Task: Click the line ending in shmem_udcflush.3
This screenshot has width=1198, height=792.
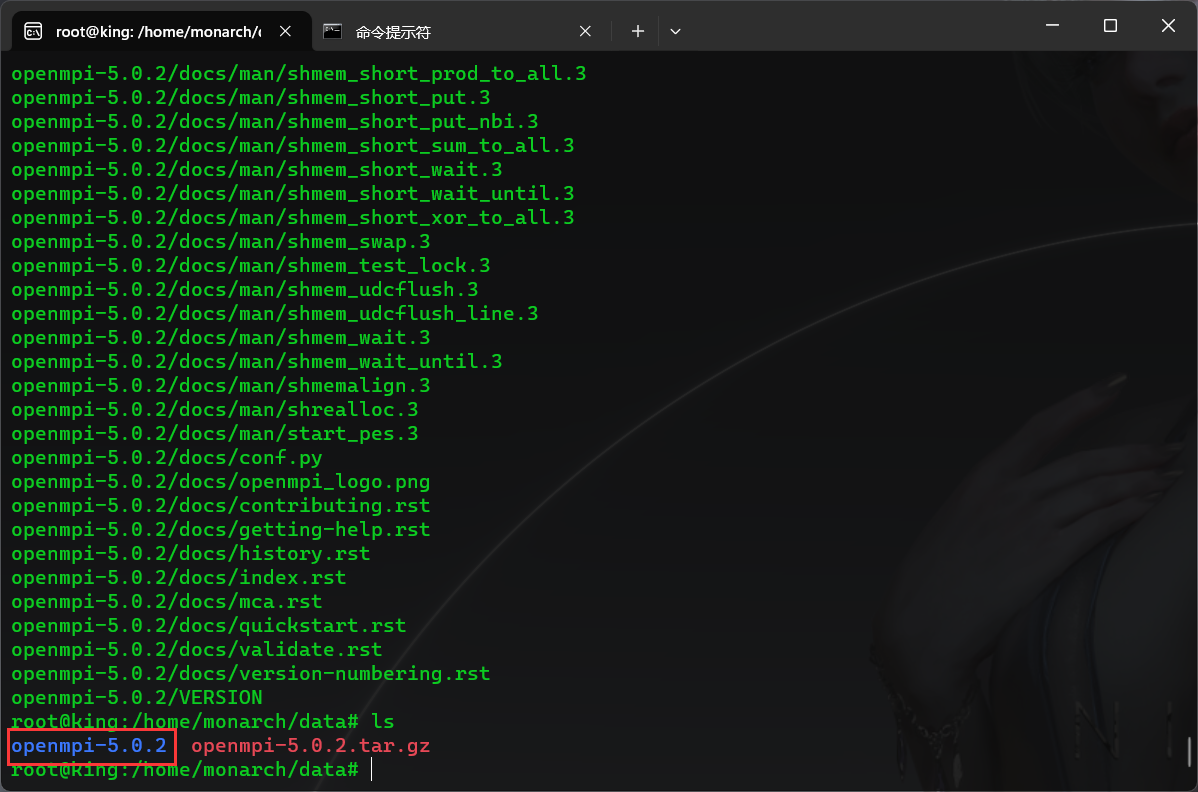Action: 244,289
